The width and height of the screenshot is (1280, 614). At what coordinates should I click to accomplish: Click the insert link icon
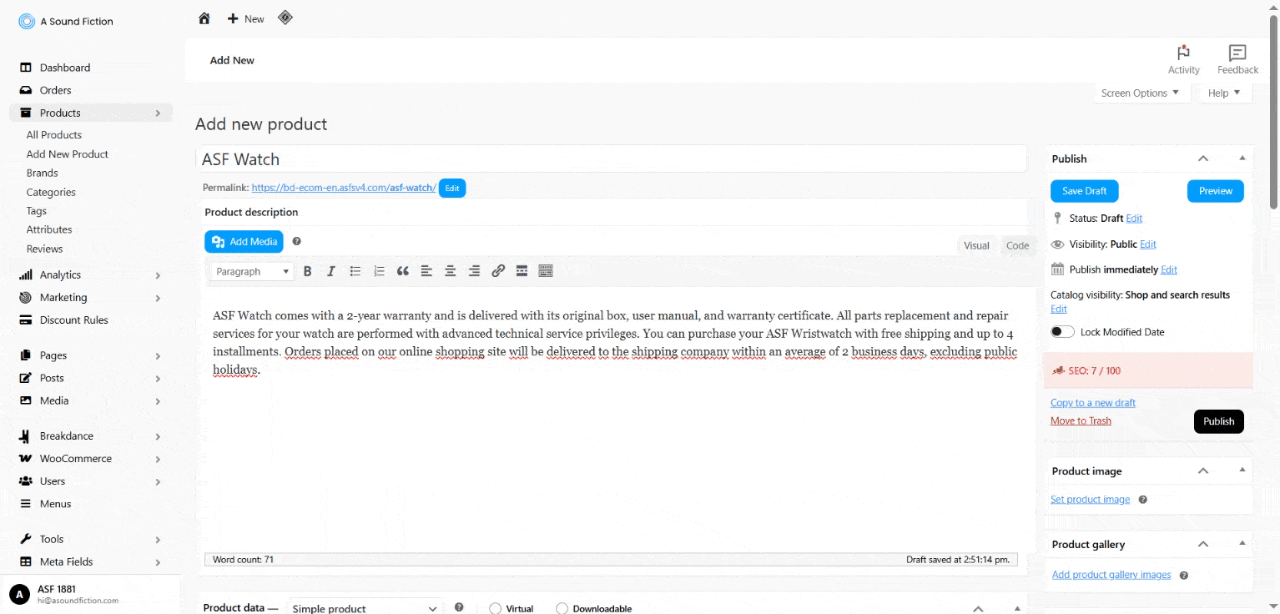point(498,271)
